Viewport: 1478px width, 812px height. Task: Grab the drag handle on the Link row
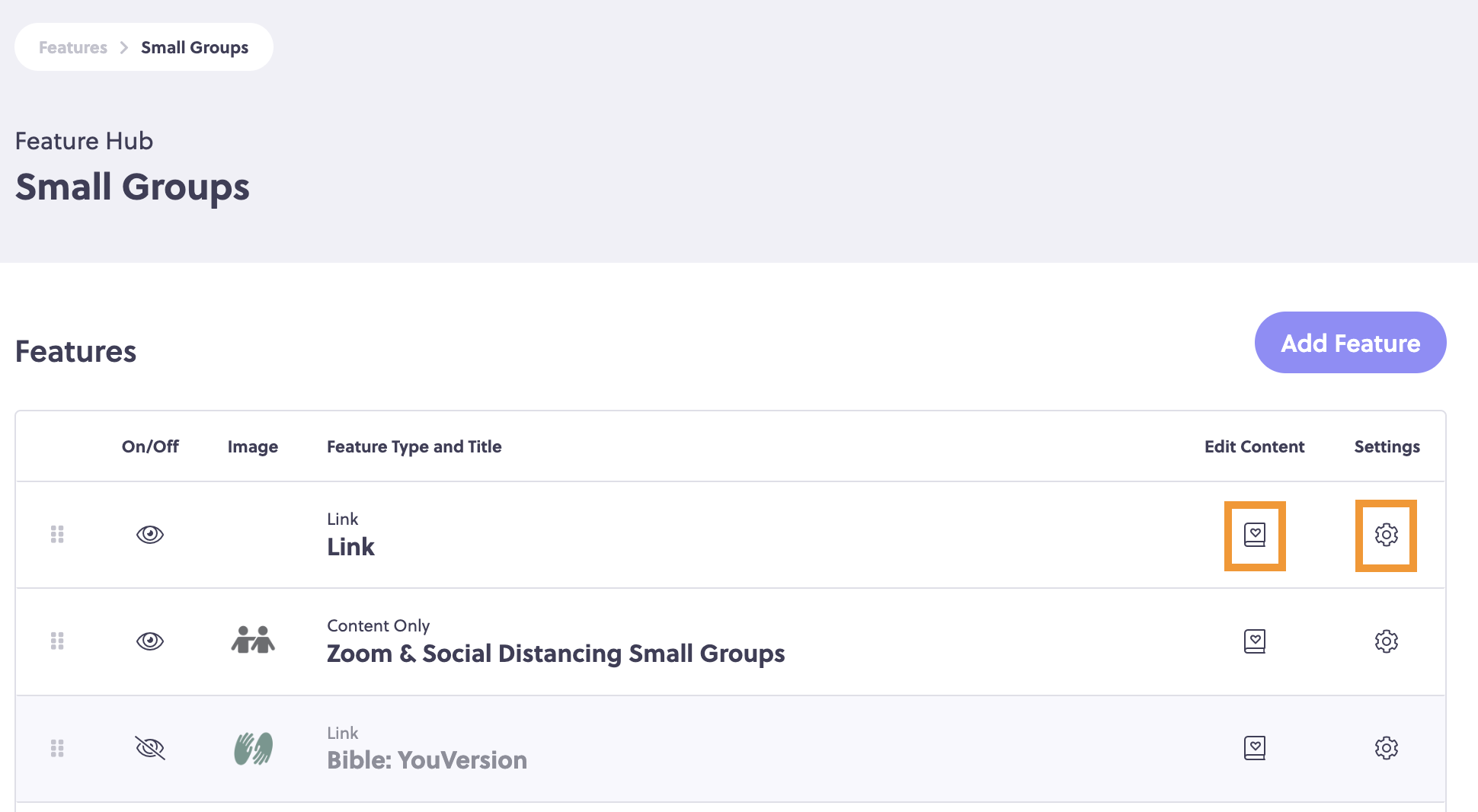click(57, 535)
